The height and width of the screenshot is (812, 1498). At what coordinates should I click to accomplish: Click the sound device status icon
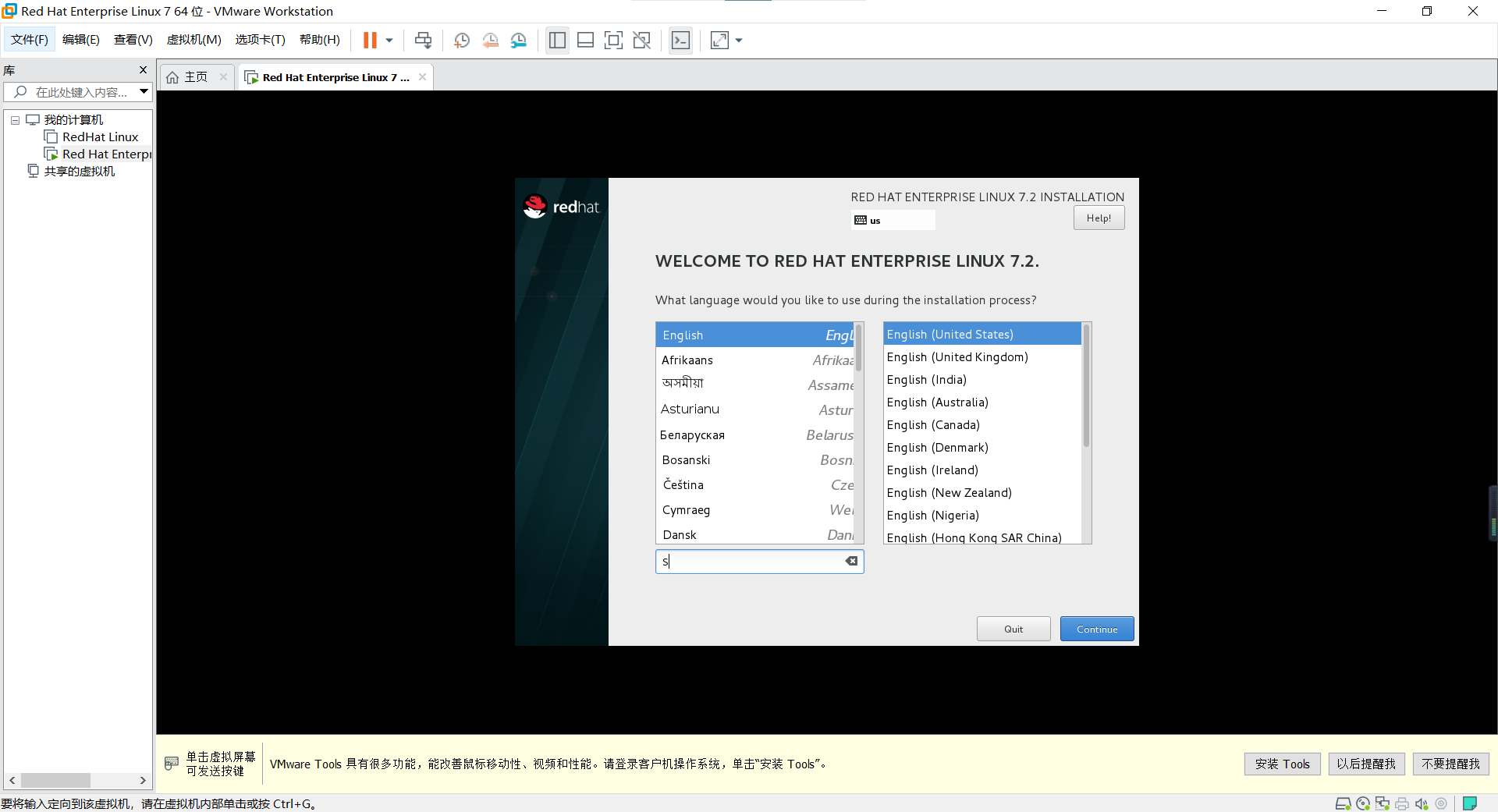(x=1422, y=803)
